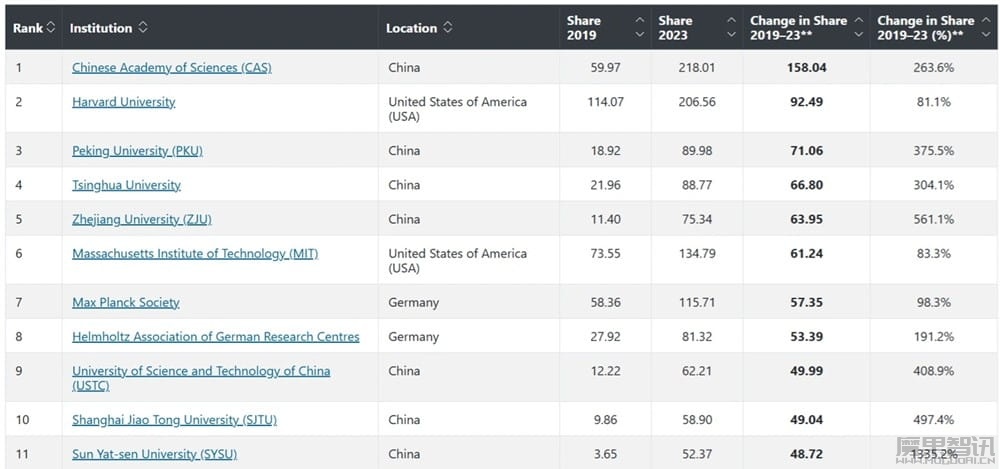The height and width of the screenshot is (469, 1000).
Task: Click the Share 2023 header text
Action: click(x=675, y=28)
